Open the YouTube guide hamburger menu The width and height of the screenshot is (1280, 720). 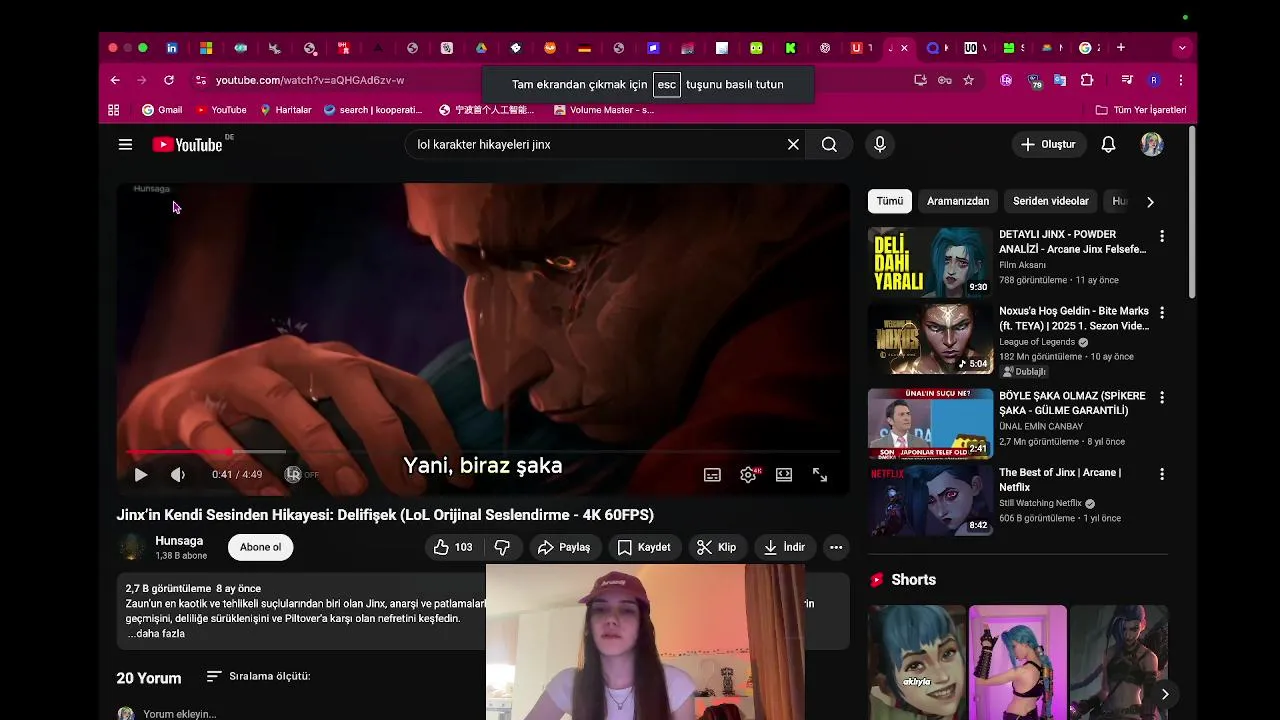tap(125, 145)
